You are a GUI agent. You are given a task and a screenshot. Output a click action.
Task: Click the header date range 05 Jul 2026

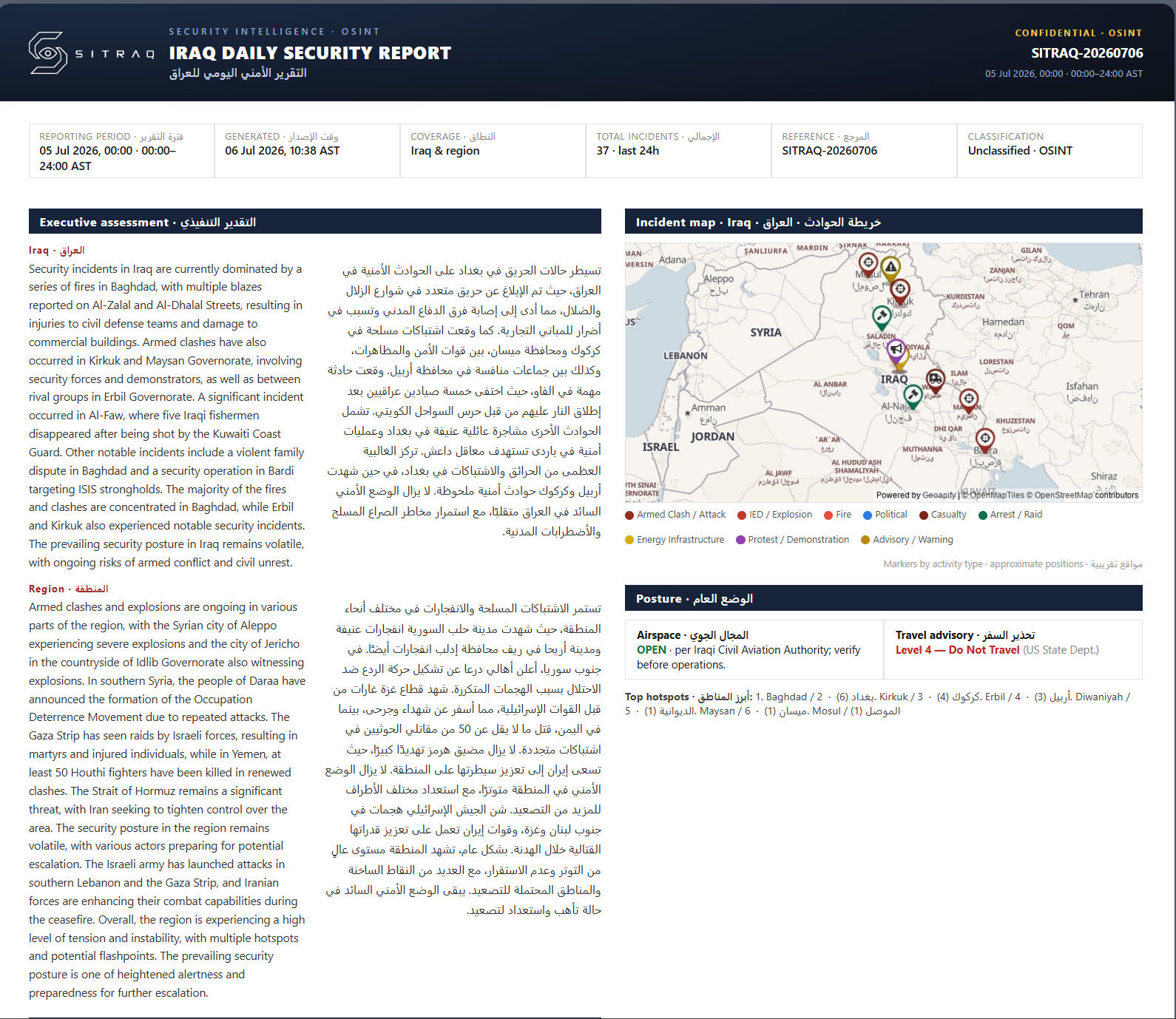[1064, 74]
